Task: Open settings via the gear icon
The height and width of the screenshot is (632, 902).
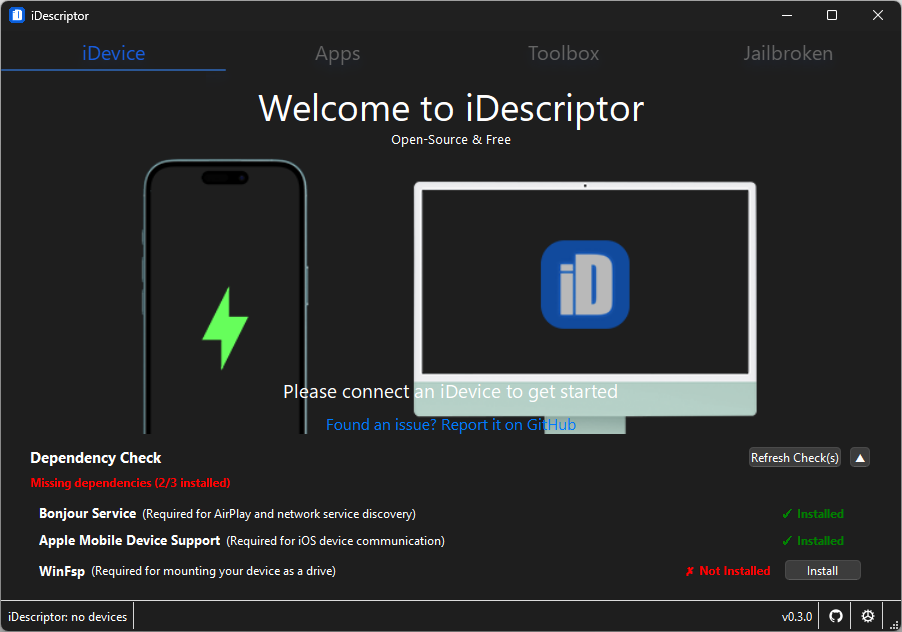Action: [867, 616]
